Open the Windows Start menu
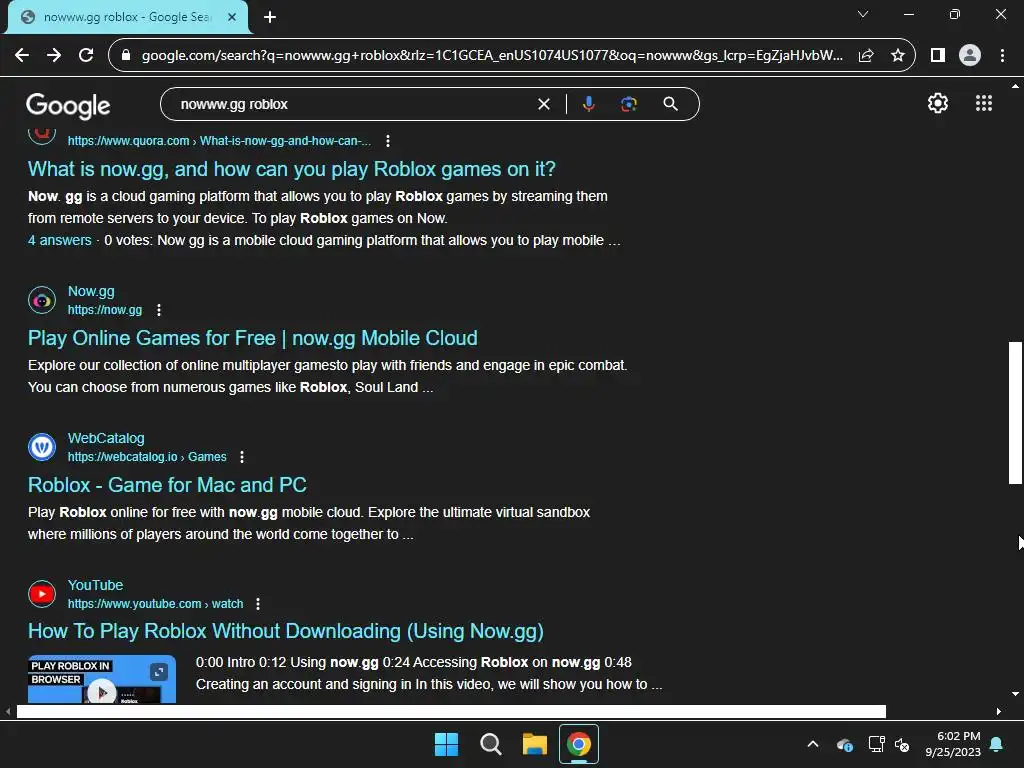This screenshot has width=1024, height=768. (447, 744)
